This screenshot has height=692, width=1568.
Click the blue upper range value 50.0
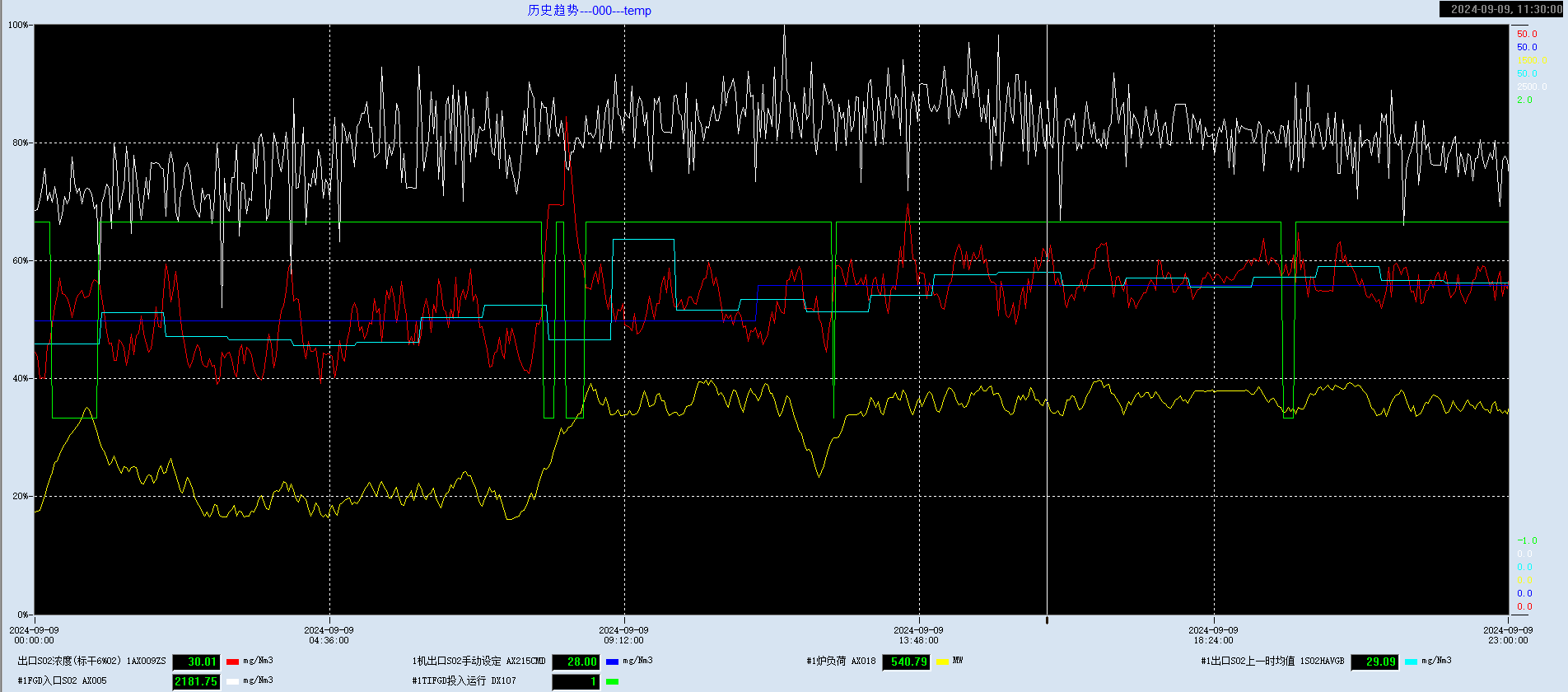point(1527,48)
